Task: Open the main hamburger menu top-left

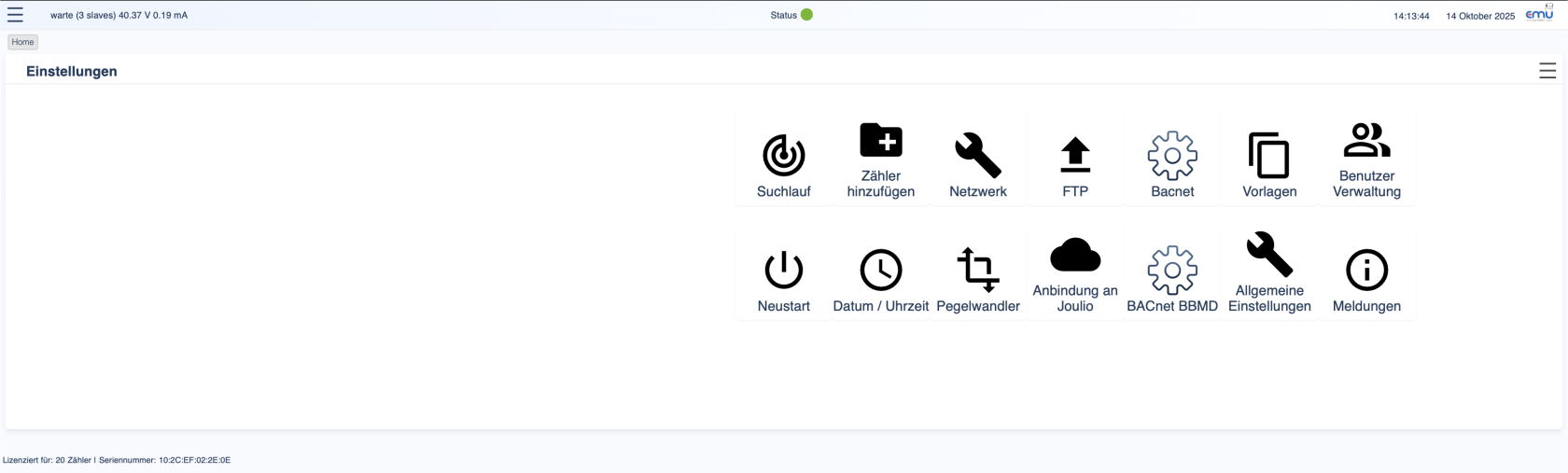Action: click(15, 15)
